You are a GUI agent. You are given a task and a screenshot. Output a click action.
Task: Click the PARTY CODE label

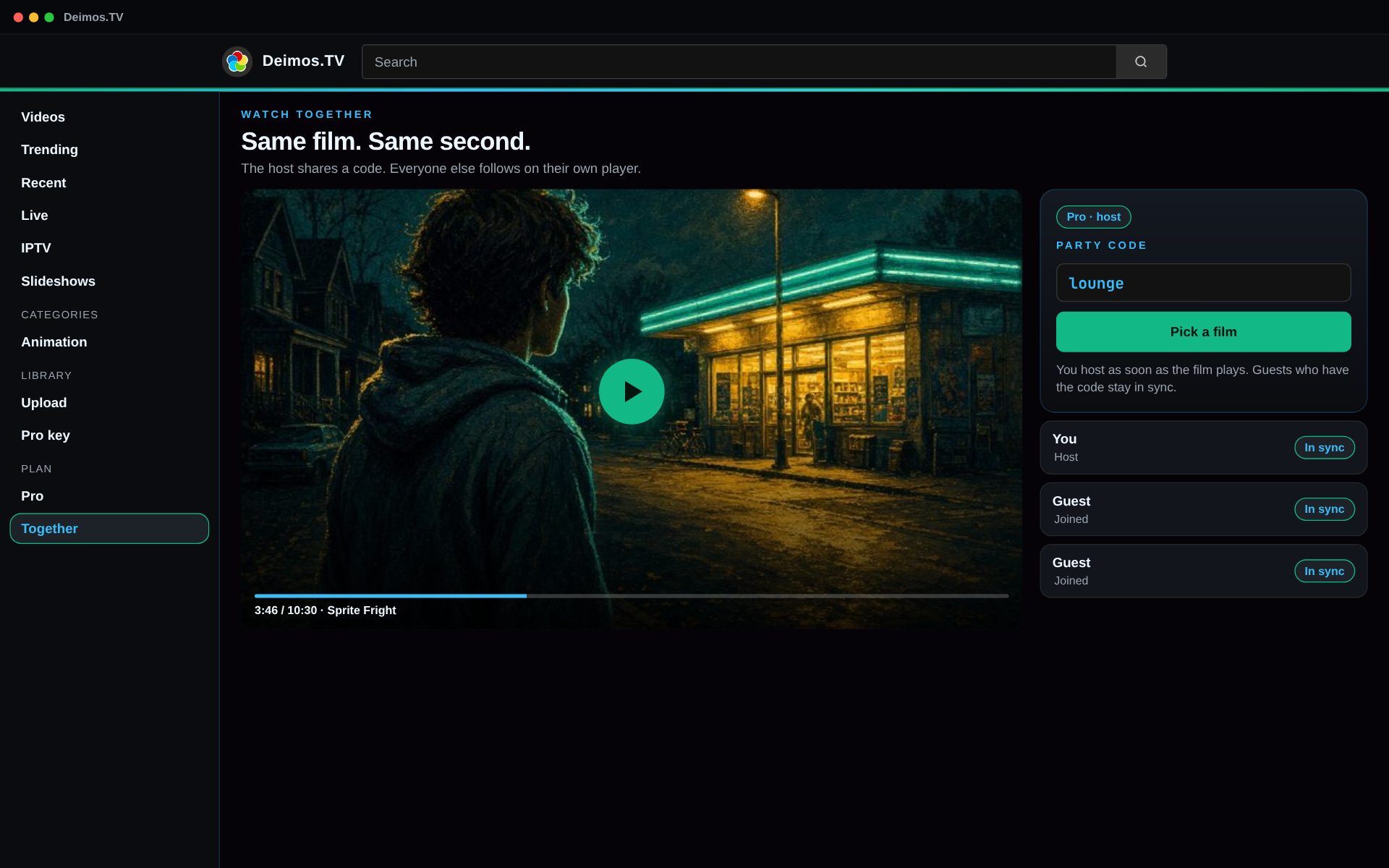(x=1101, y=245)
